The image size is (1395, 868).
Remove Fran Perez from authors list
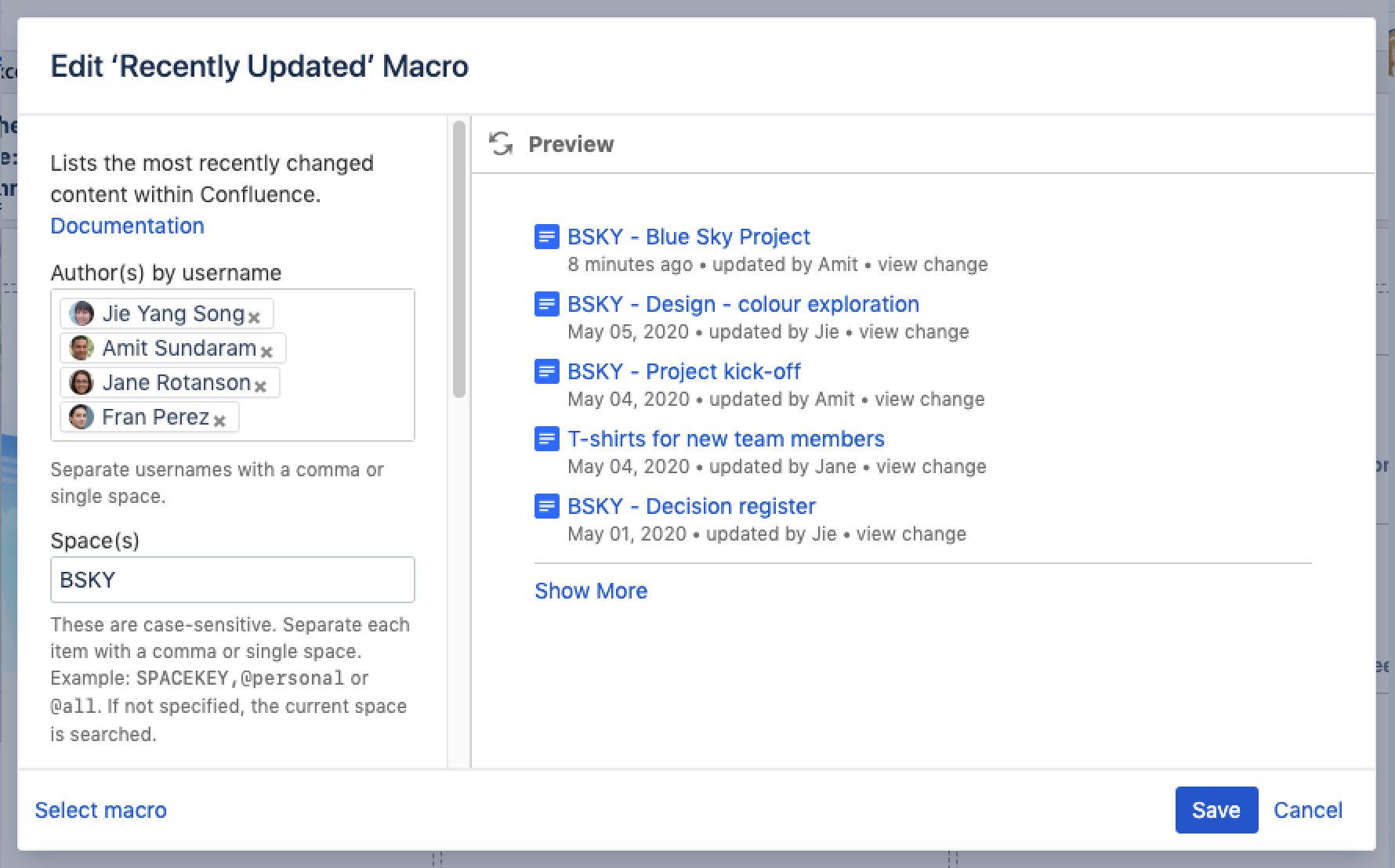(x=219, y=421)
